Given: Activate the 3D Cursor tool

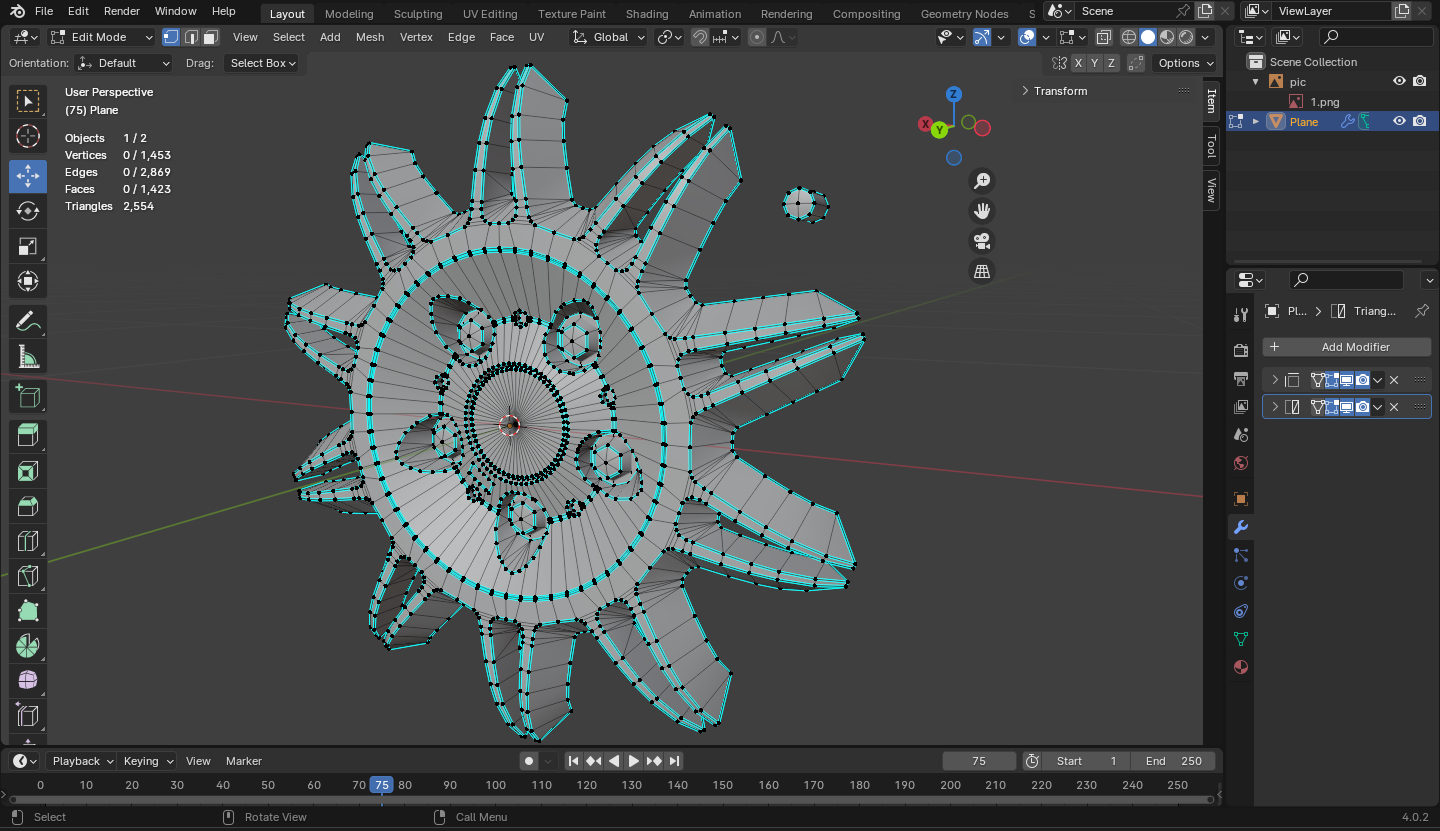Looking at the screenshot, I should click(28, 136).
